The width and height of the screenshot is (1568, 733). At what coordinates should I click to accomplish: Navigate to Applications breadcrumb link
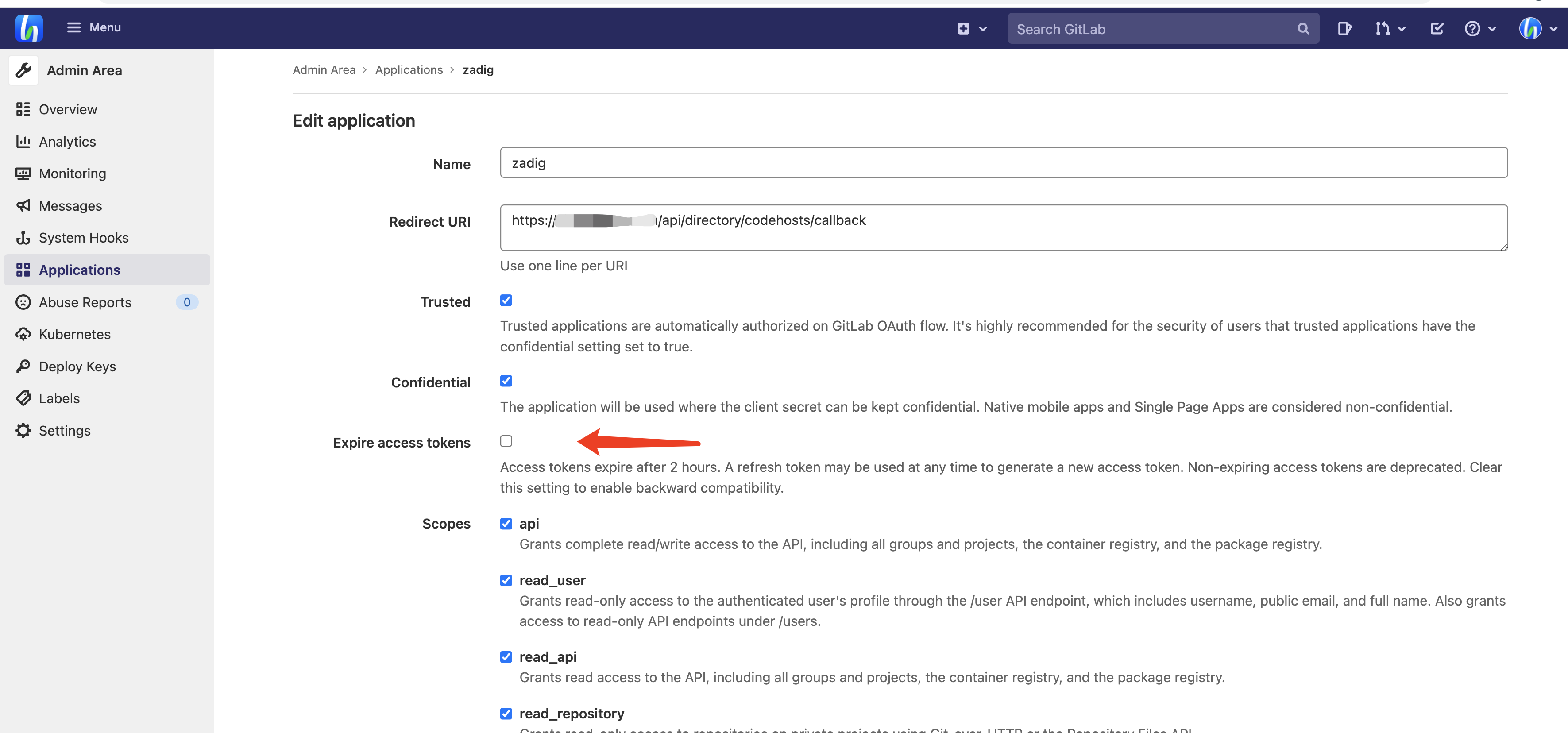coord(409,69)
